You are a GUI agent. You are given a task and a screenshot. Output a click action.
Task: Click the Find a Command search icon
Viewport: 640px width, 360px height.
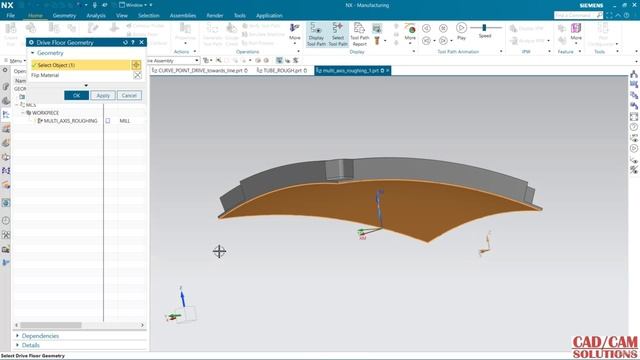point(599,15)
